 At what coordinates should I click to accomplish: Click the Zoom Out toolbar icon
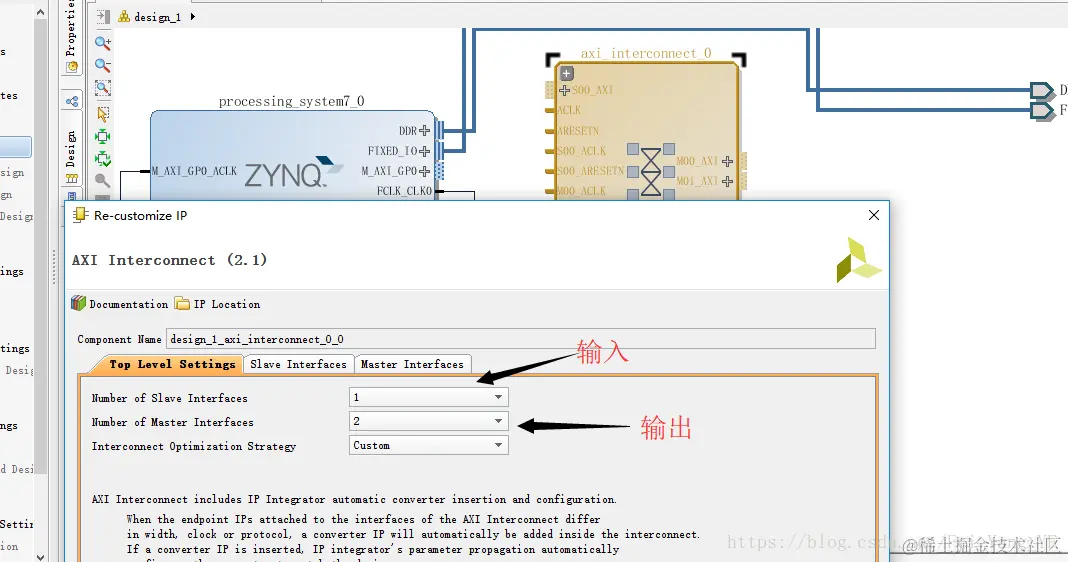103,65
